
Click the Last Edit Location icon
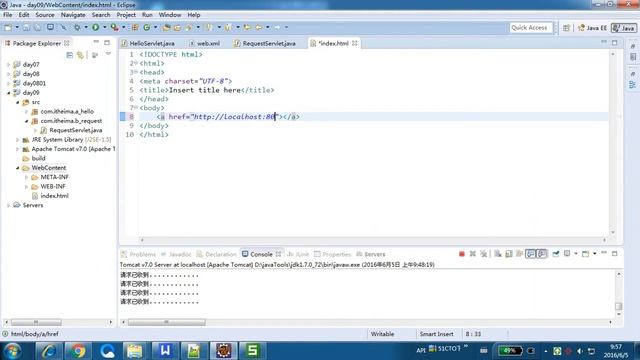pos(247,27)
